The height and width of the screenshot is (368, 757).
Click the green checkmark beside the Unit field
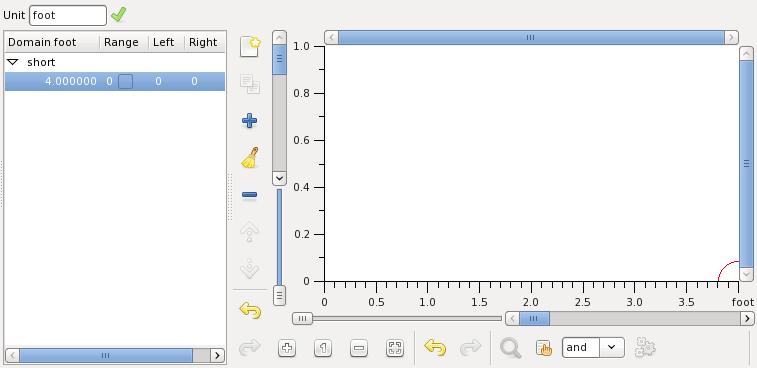tap(118, 15)
